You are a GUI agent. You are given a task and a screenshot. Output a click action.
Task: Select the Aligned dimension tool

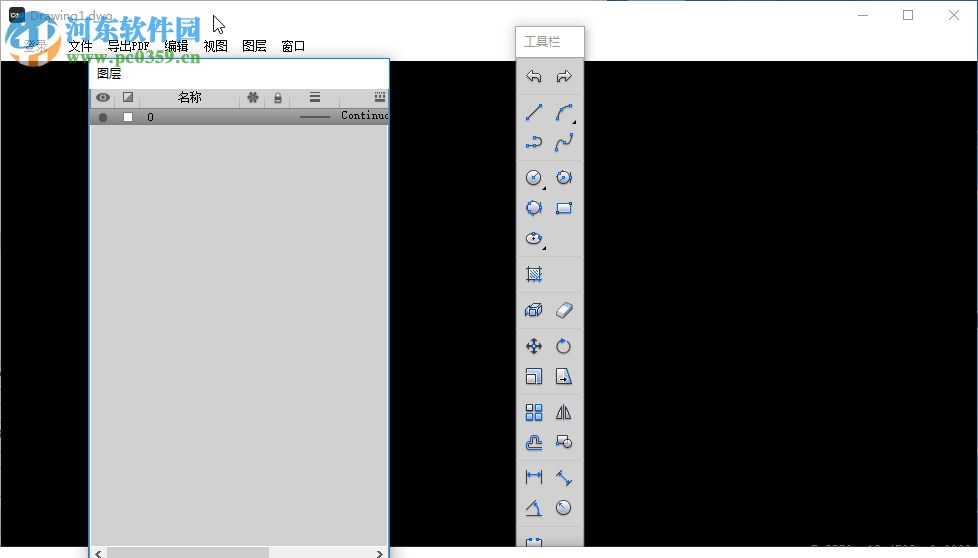pos(564,478)
